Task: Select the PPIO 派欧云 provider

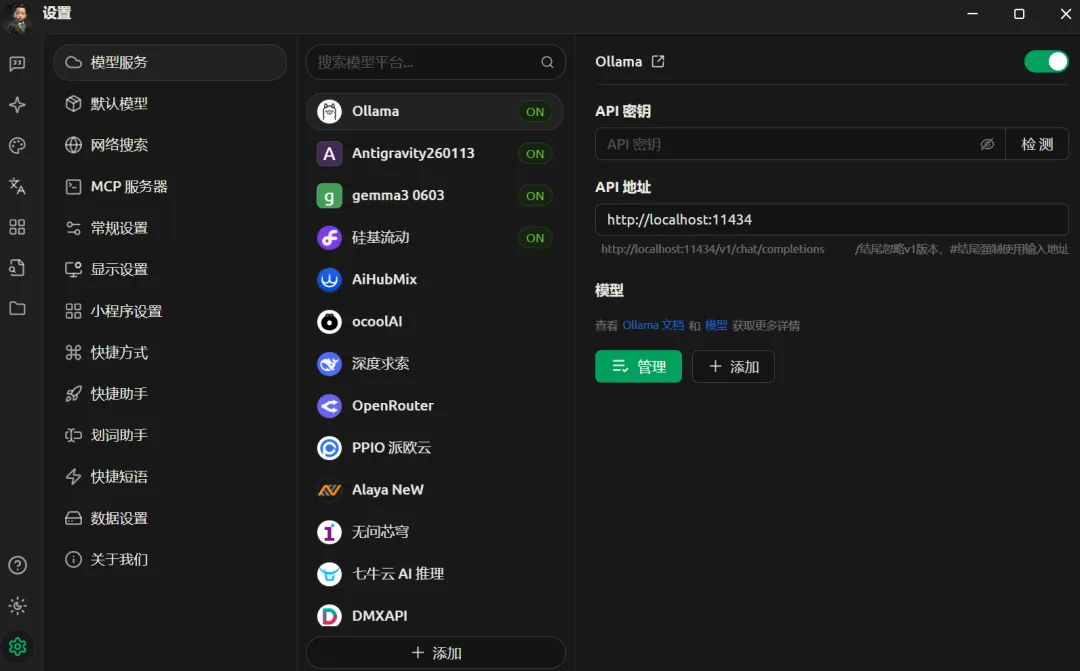Action: (x=435, y=447)
